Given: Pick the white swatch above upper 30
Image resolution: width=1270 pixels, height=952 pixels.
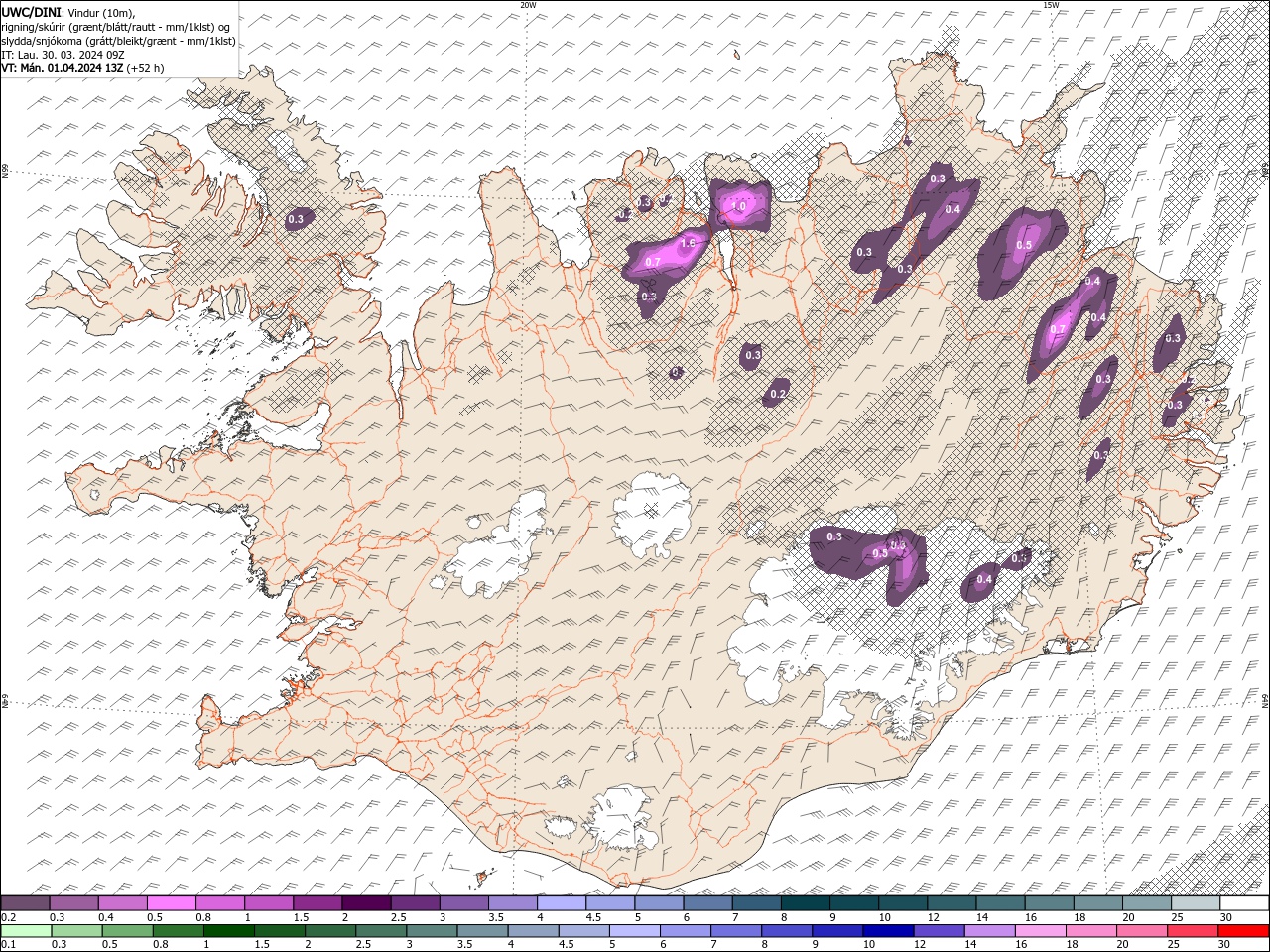Looking at the screenshot, I should [1245, 903].
